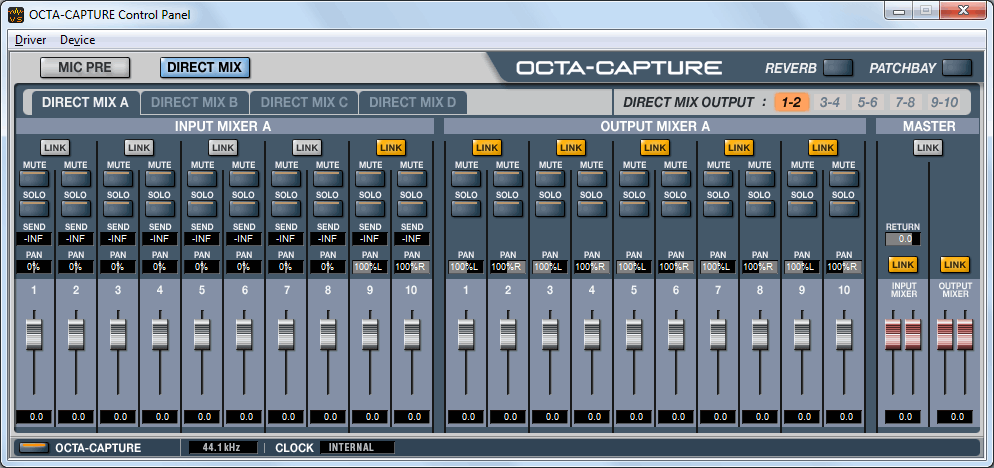Click the PAN value of input channel 2

[76, 267]
